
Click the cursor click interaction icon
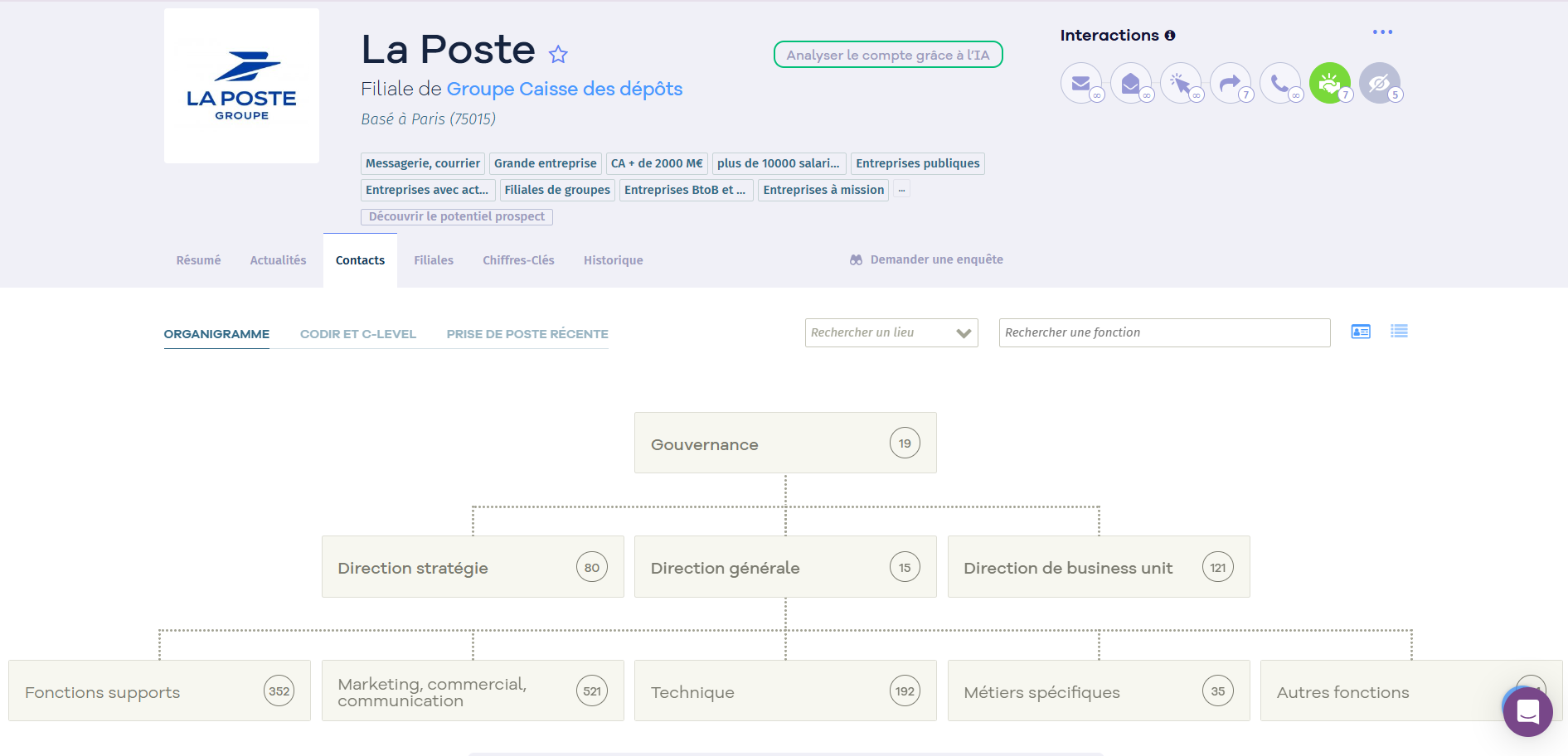click(x=1180, y=83)
